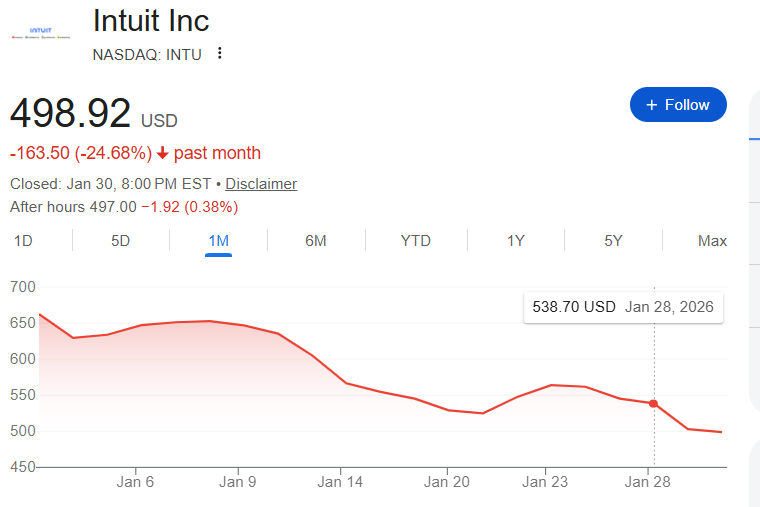Click the Jan 14 label on chart axis
Screen dimensions: 760x507
click(340, 482)
